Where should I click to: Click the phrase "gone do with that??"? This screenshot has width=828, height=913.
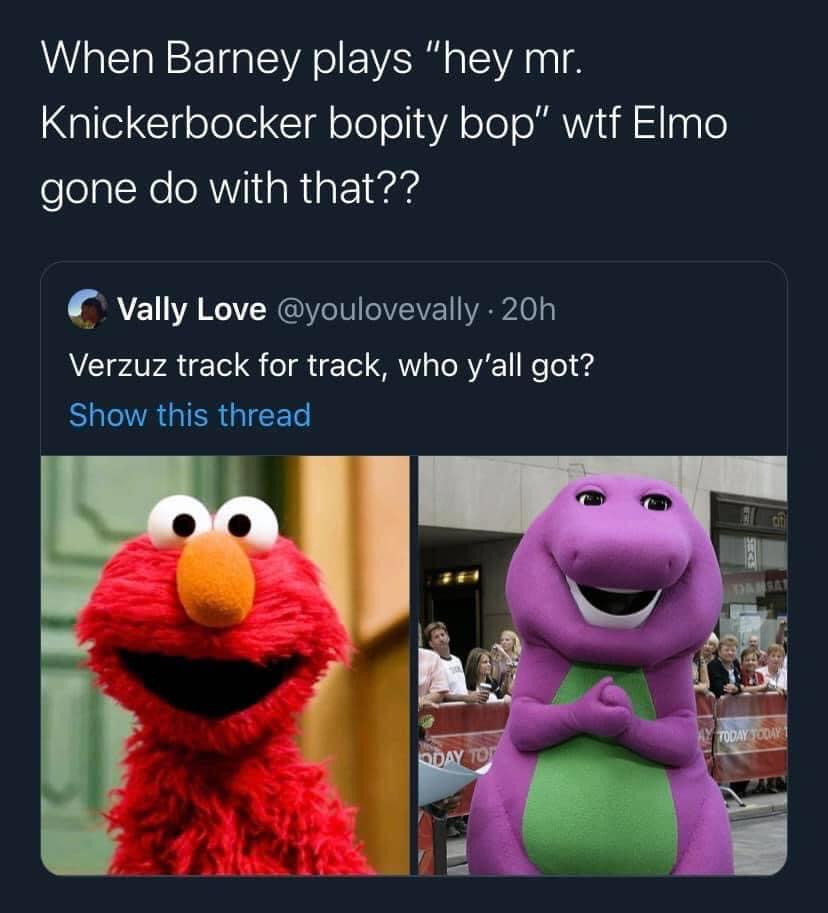229,189
